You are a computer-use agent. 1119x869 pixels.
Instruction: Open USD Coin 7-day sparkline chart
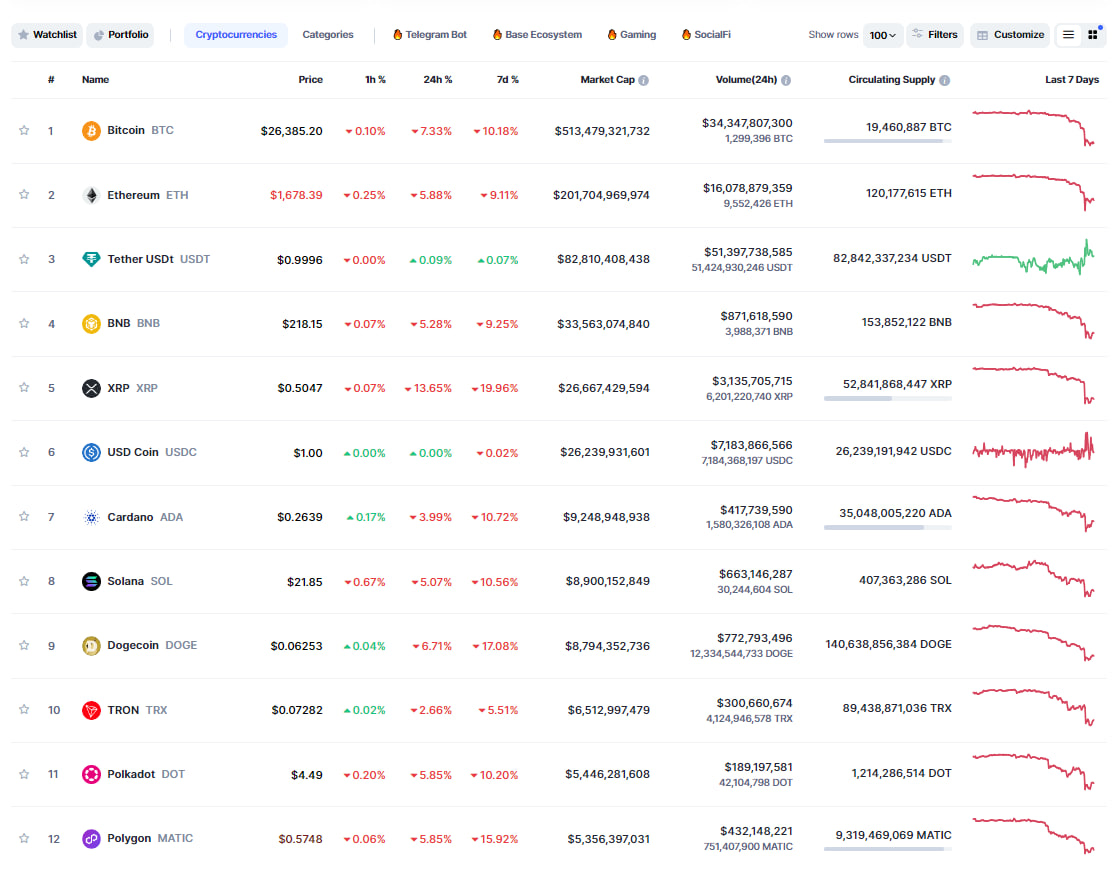point(1033,449)
